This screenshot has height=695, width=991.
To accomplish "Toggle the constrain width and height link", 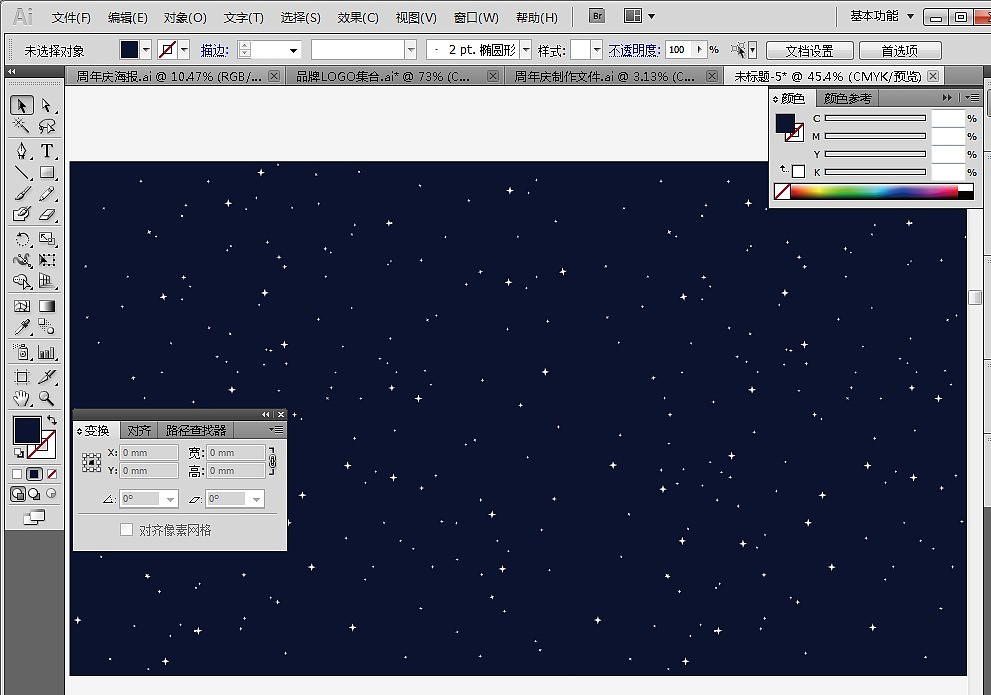I will (x=272, y=461).
